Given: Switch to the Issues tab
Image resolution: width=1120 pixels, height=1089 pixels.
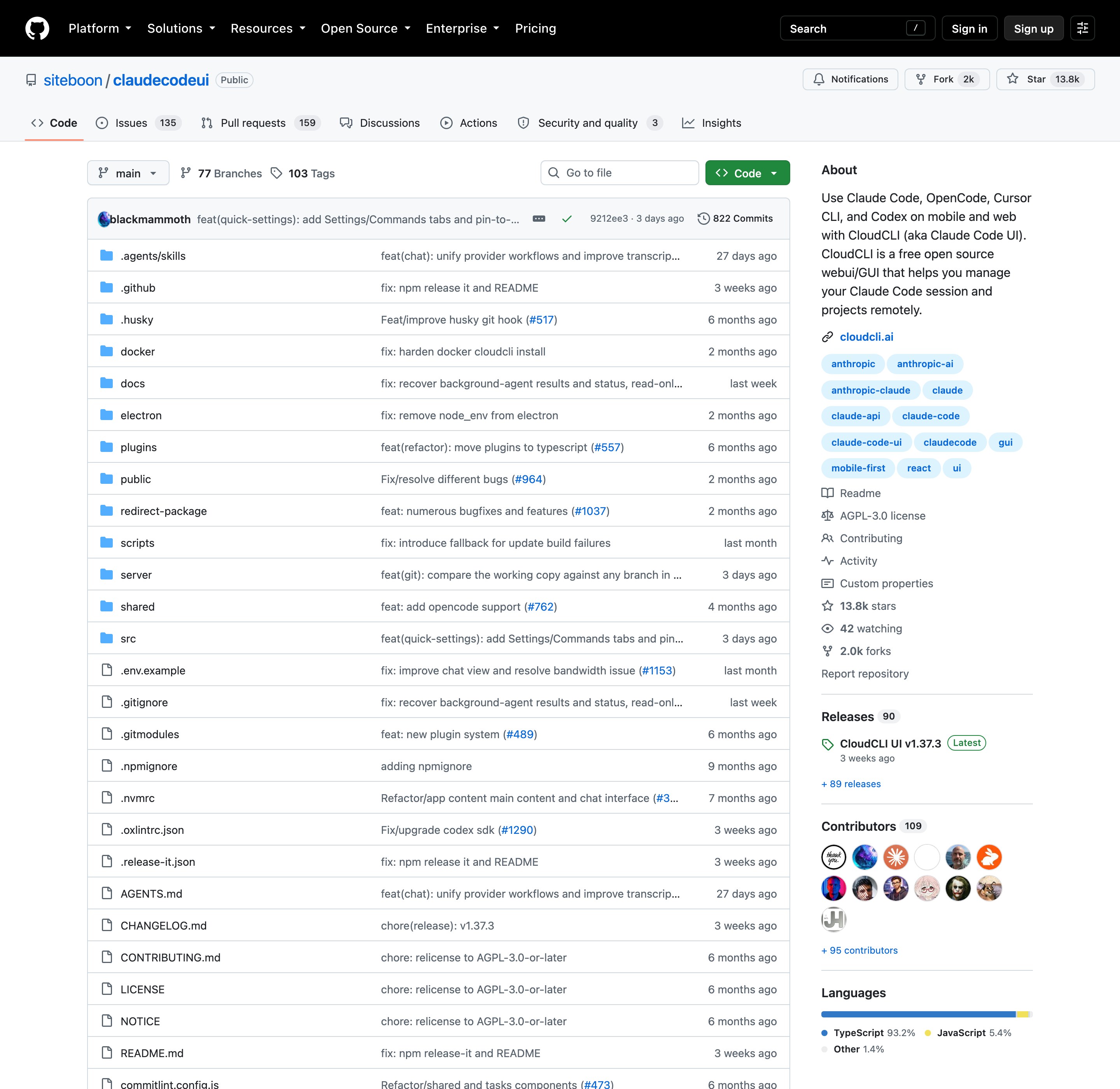Looking at the screenshot, I should tap(138, 123).
